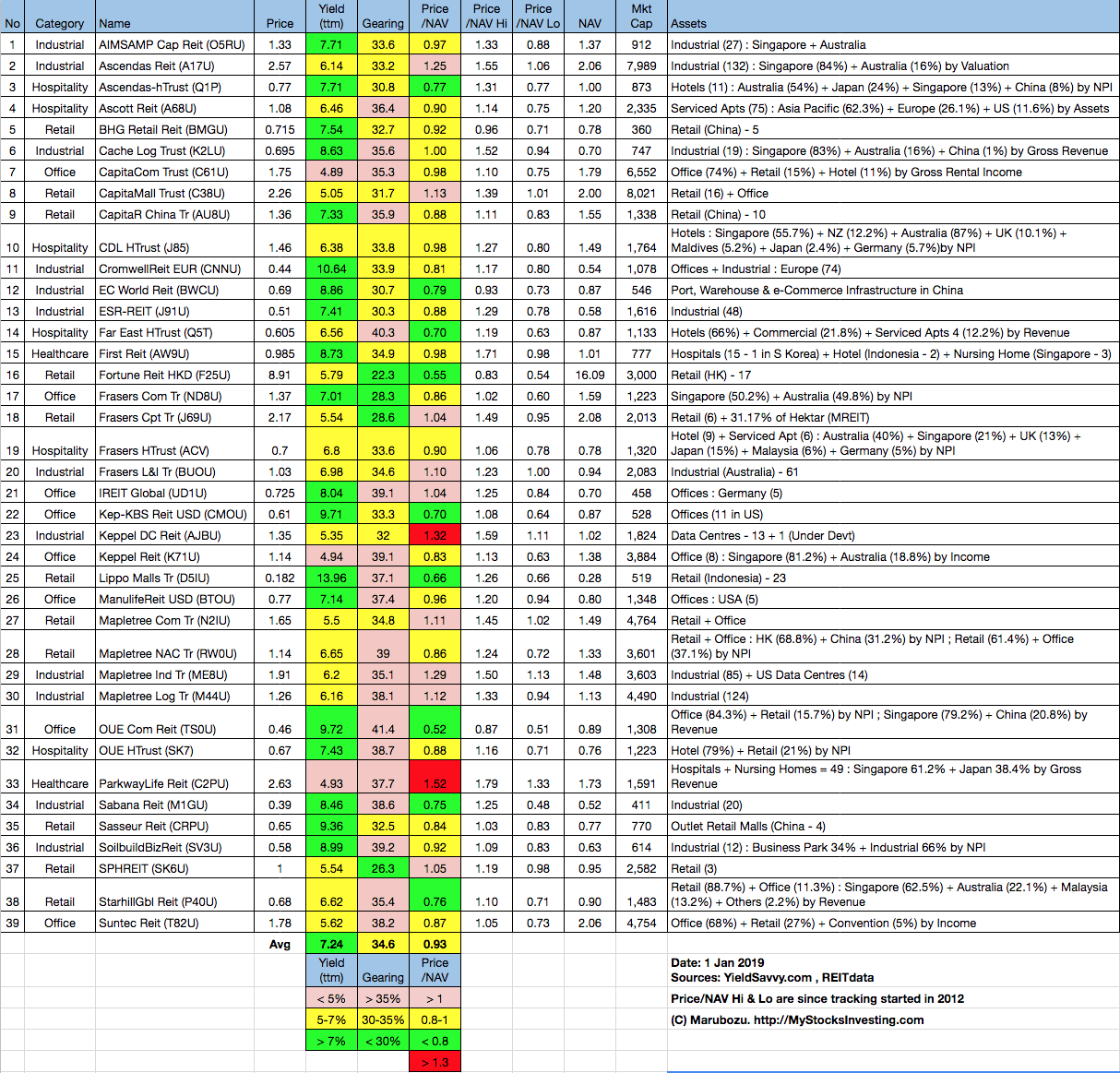
Task: Select ParkwayLife Reit (C2PU) cell
Action: coord(174,778)
